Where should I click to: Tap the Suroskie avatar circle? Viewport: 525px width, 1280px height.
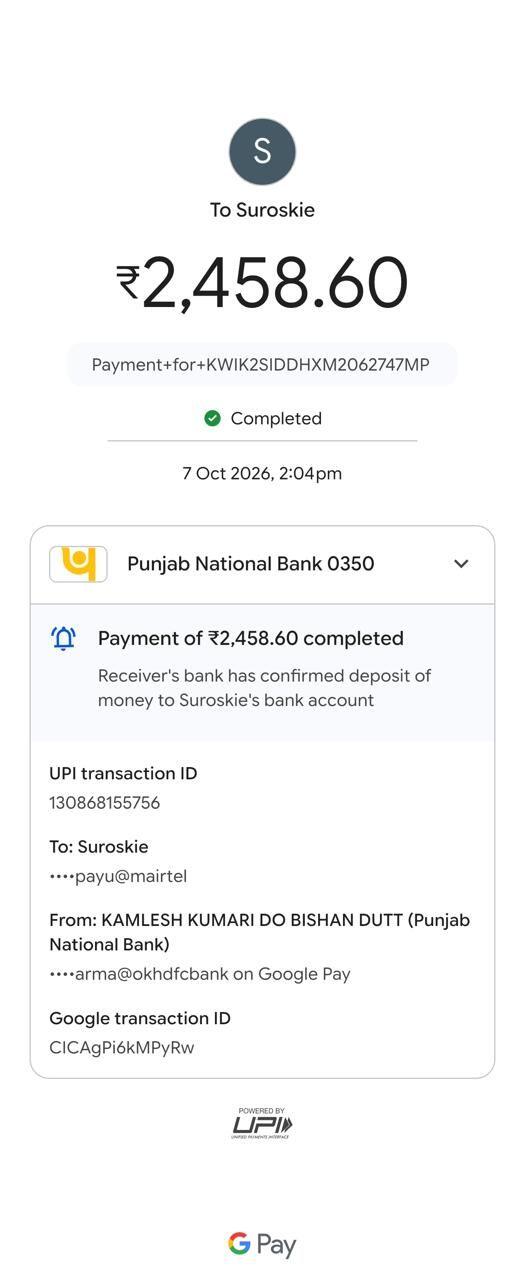pos(262,151)
